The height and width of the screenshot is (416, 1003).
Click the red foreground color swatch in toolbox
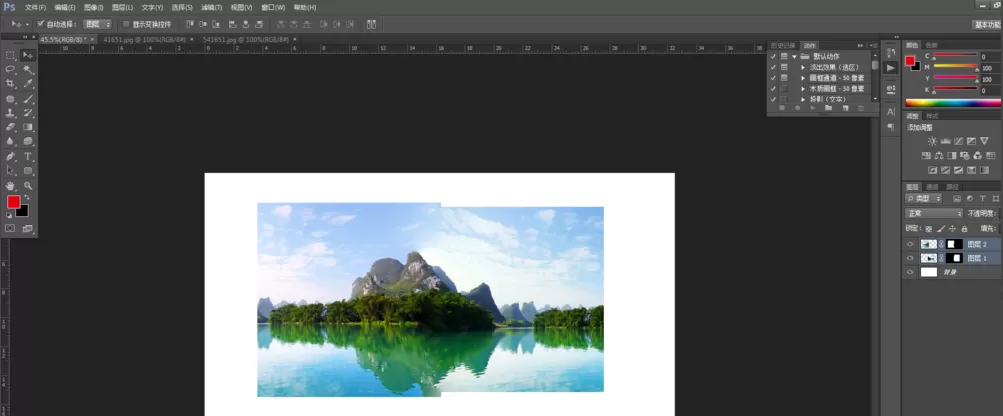click(13, 202)
